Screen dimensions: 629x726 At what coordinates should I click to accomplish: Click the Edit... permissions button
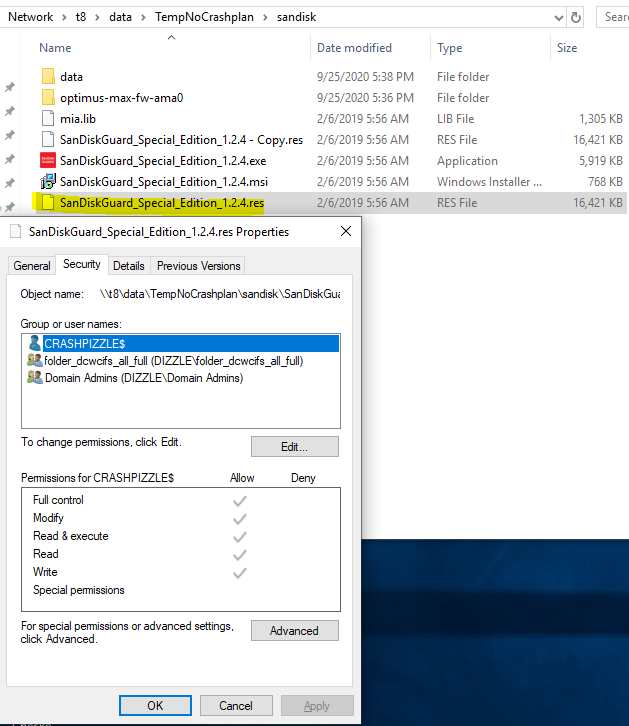tap(295, 447)
